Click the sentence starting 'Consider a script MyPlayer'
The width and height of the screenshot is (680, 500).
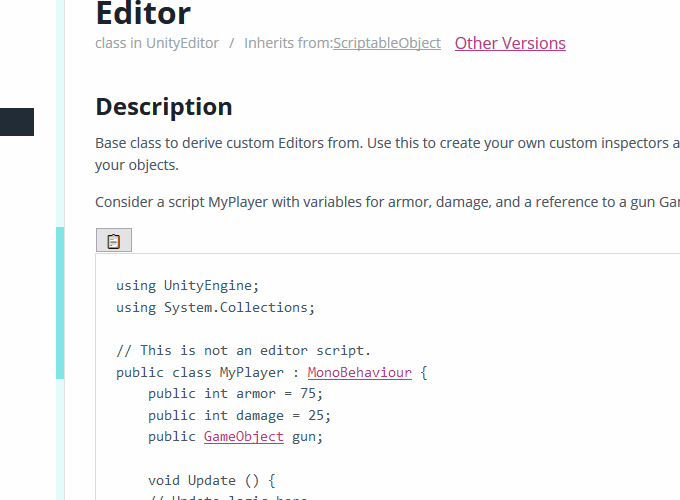tap(387, 202)
